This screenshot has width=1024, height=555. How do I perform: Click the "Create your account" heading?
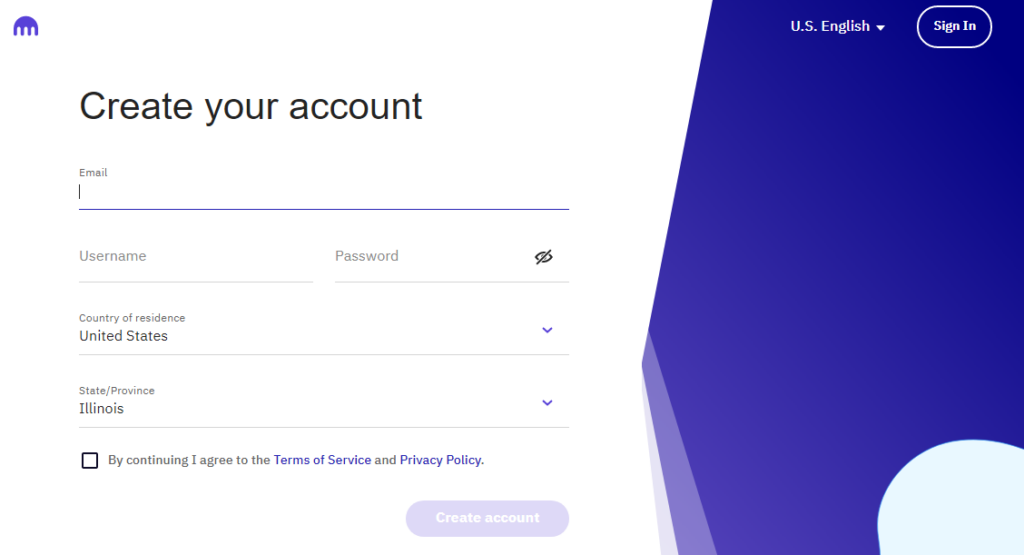pos(251,106)
